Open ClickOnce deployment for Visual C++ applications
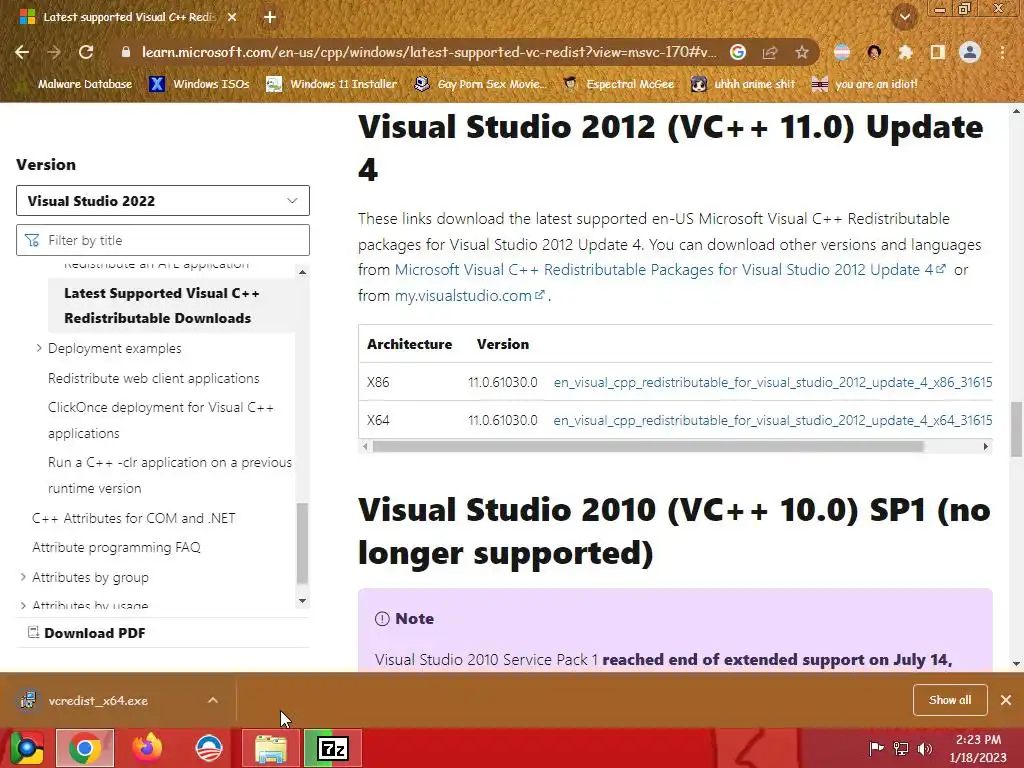This screenshot has width=1024, height=768. [x=161, y=420]
